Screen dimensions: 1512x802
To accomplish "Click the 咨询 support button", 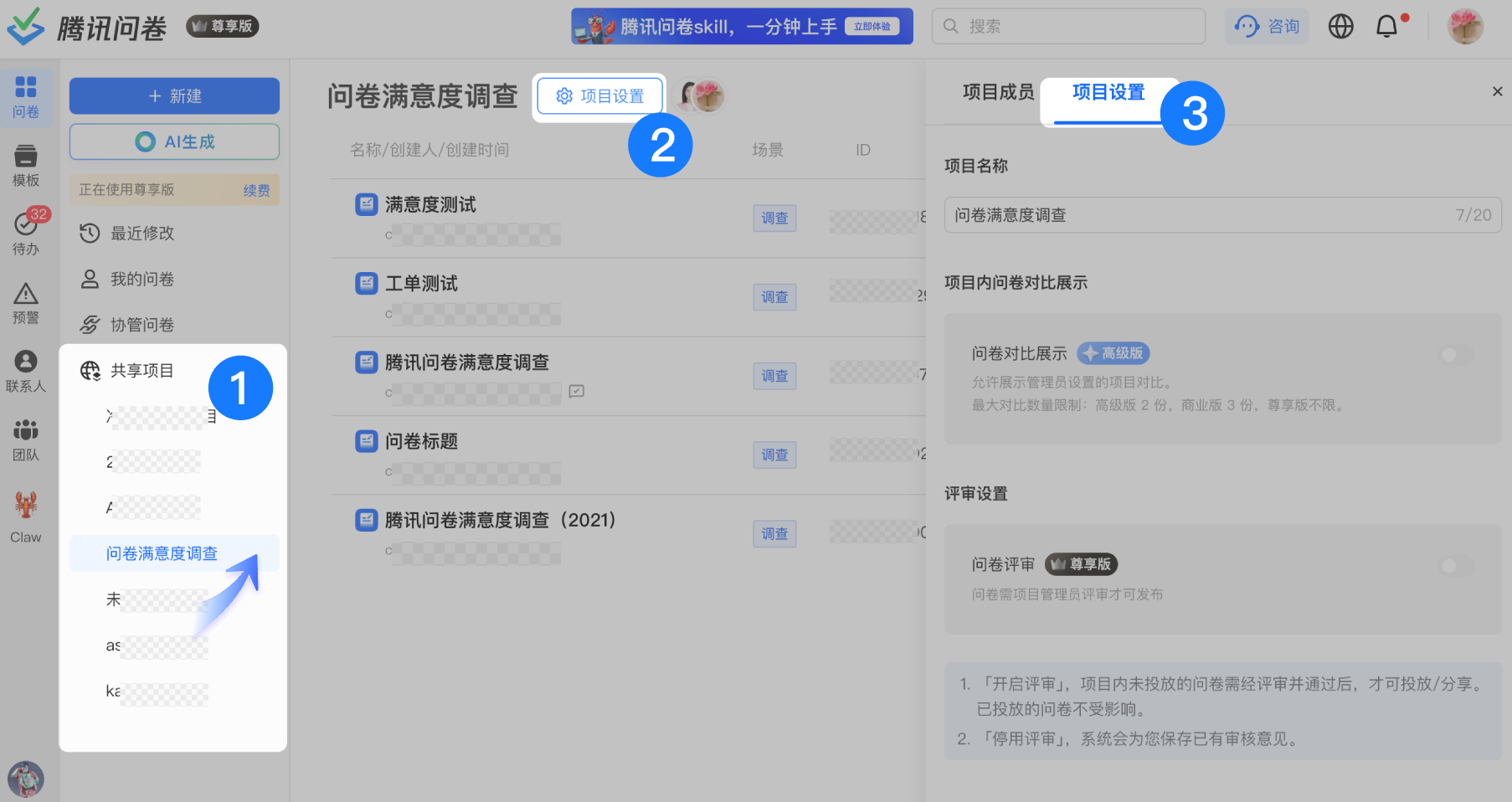I will 1267,27.
